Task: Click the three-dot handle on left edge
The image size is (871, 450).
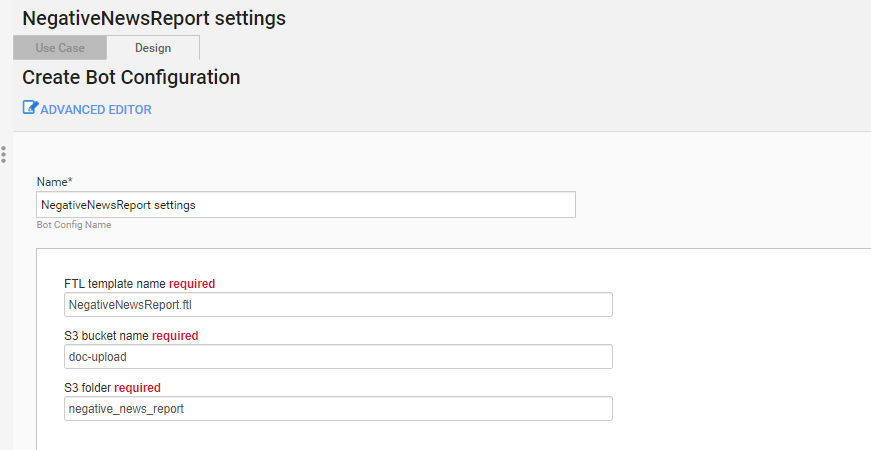Action: click(x=3, y=154)
